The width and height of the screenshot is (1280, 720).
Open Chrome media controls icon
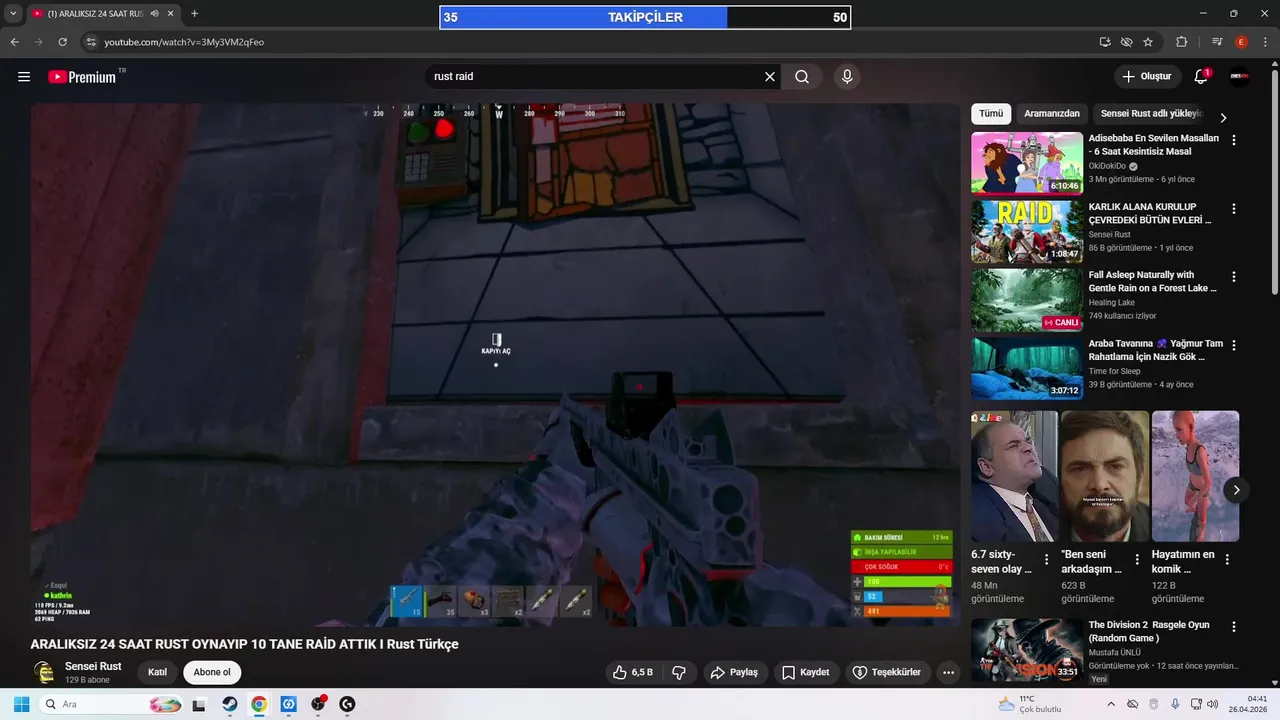click(1217, 42)
